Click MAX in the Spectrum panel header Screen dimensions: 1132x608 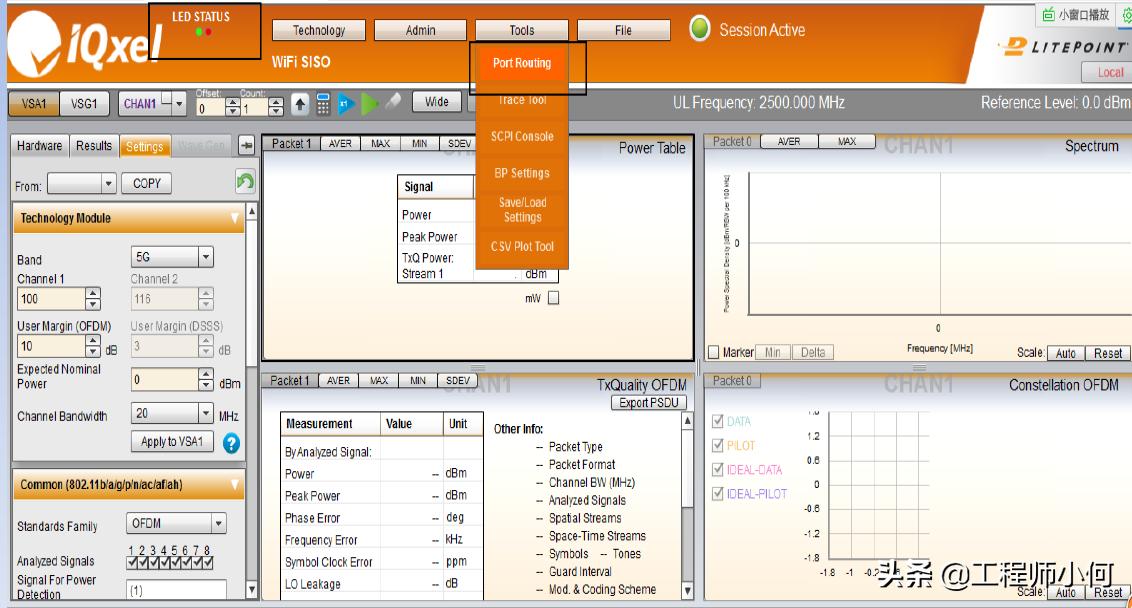click(847, 142)
